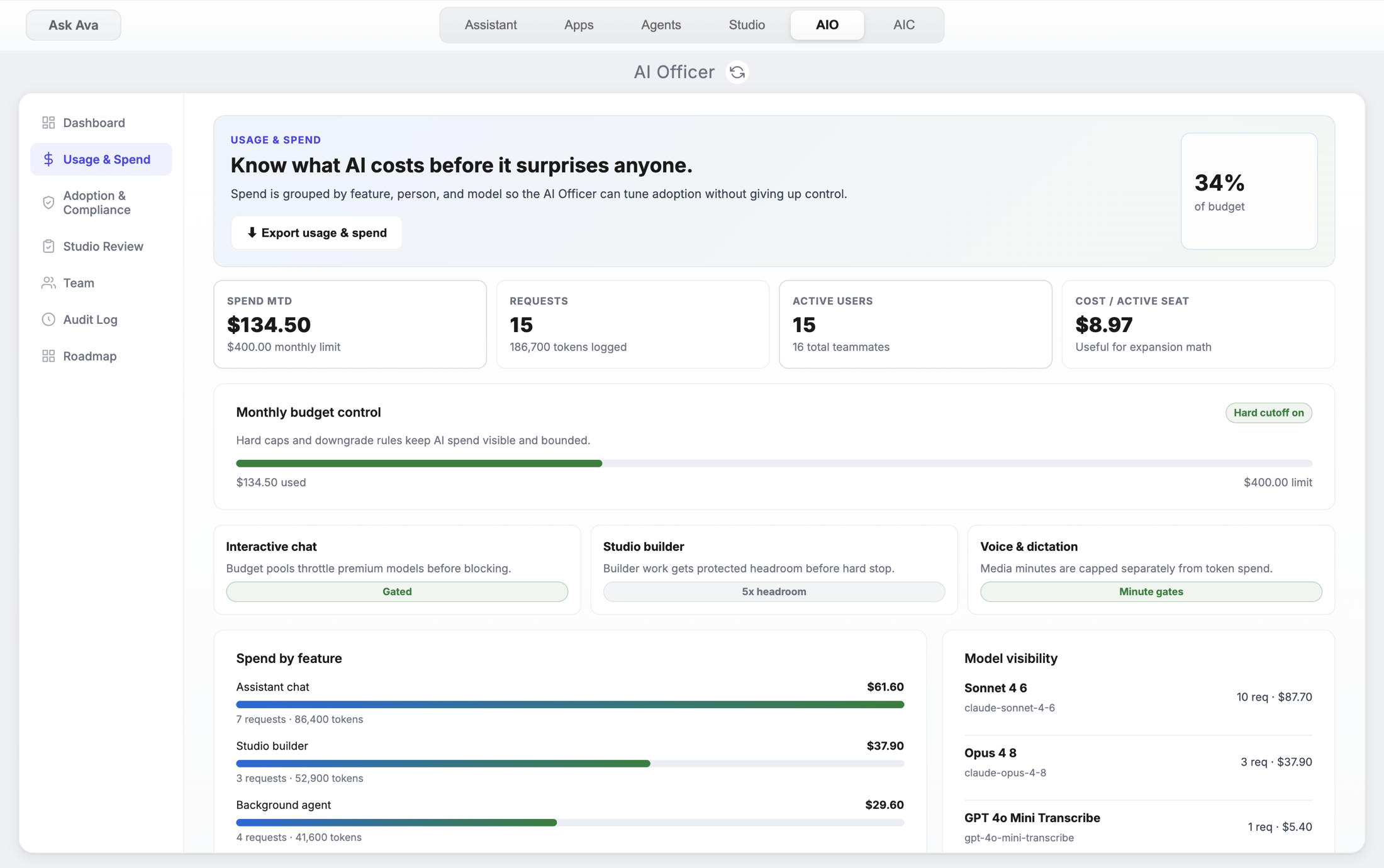Click '1 req · $5.40' value

point(1280,827)
